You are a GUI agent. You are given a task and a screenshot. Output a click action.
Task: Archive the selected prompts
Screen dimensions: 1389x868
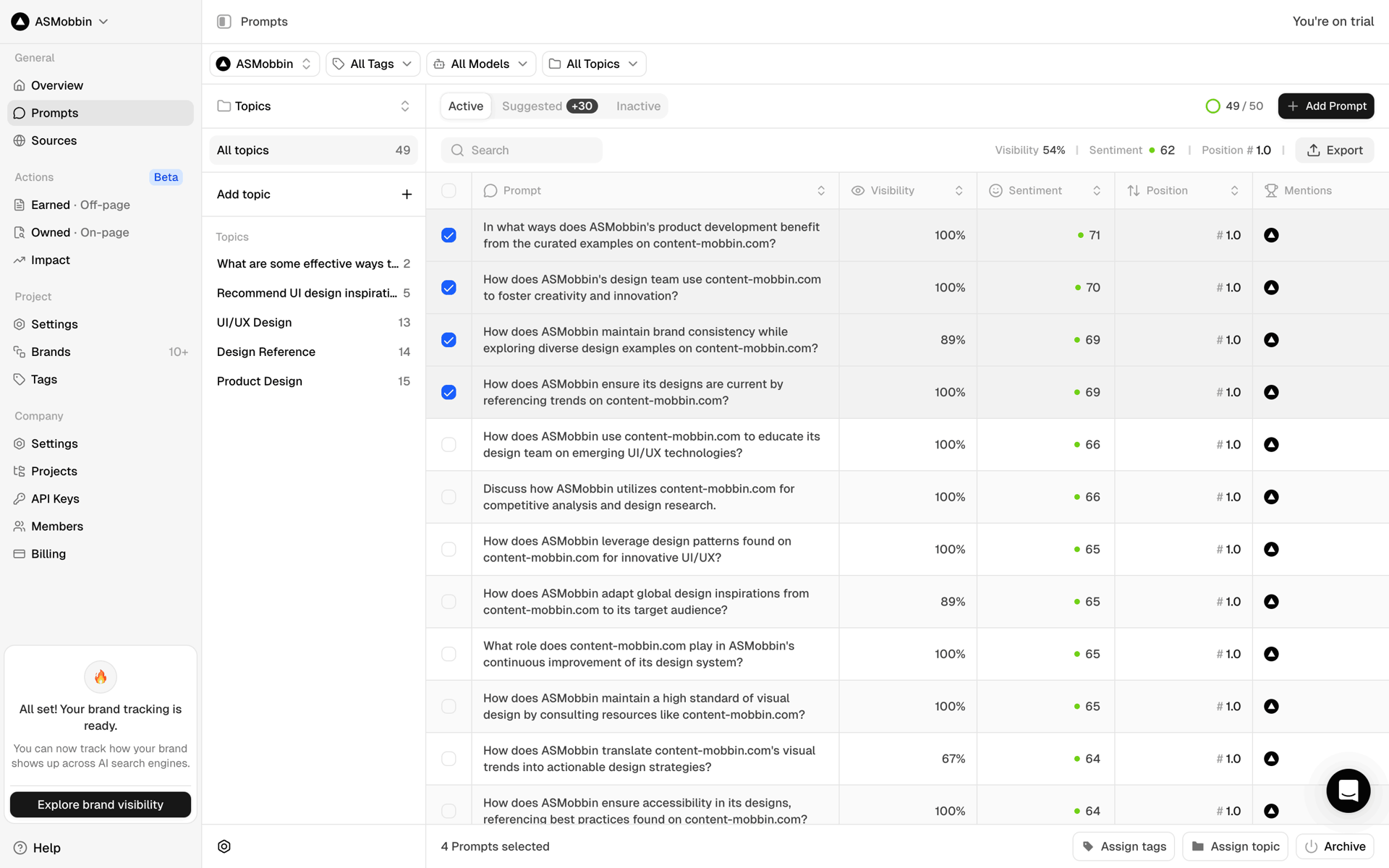1335,846
